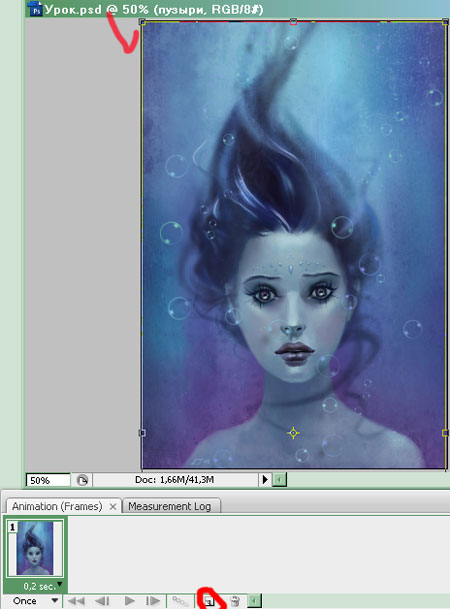This screenshot has height=609, width=450.
Task: Click the Photoshop document icon in title bar
Action: 35,9
